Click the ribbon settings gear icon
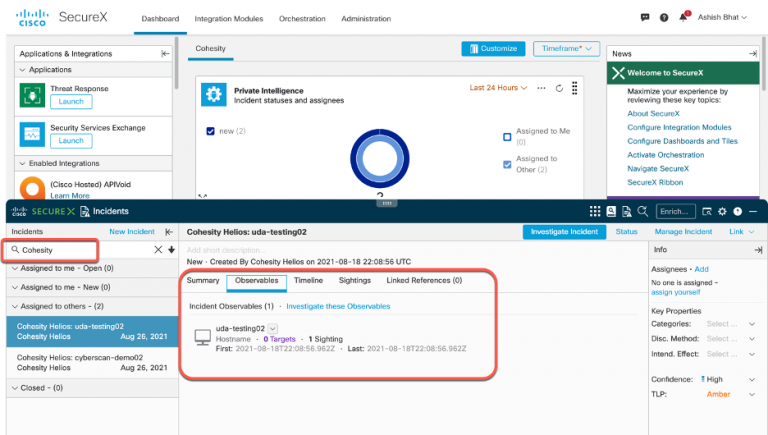Image resolution: width=768 pixels, height=435 pixels. pos(721,211)
